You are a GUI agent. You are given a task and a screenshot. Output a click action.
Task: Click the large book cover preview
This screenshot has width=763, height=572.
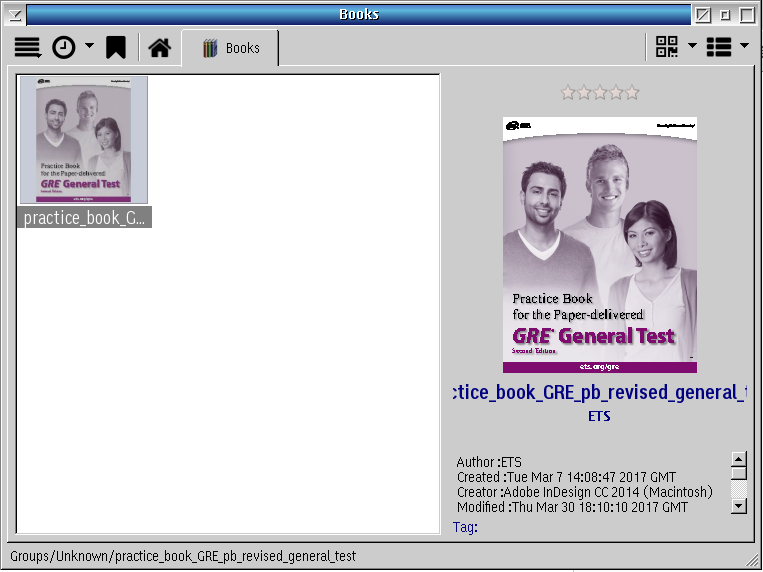pyautogui.click(x=600, y=245)
